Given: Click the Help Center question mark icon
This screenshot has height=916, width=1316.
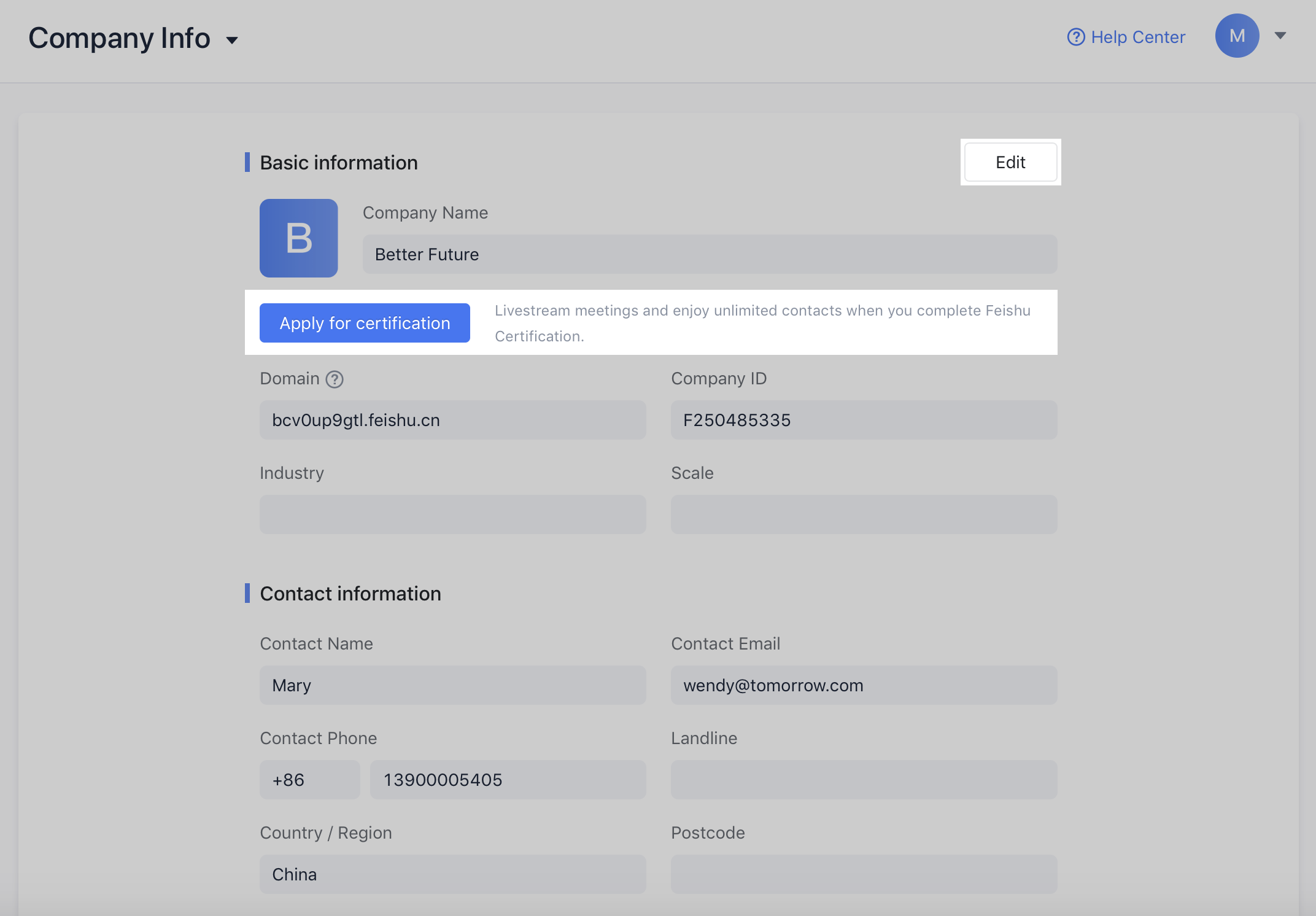Looking at the screenshot, I should 1076,37.
